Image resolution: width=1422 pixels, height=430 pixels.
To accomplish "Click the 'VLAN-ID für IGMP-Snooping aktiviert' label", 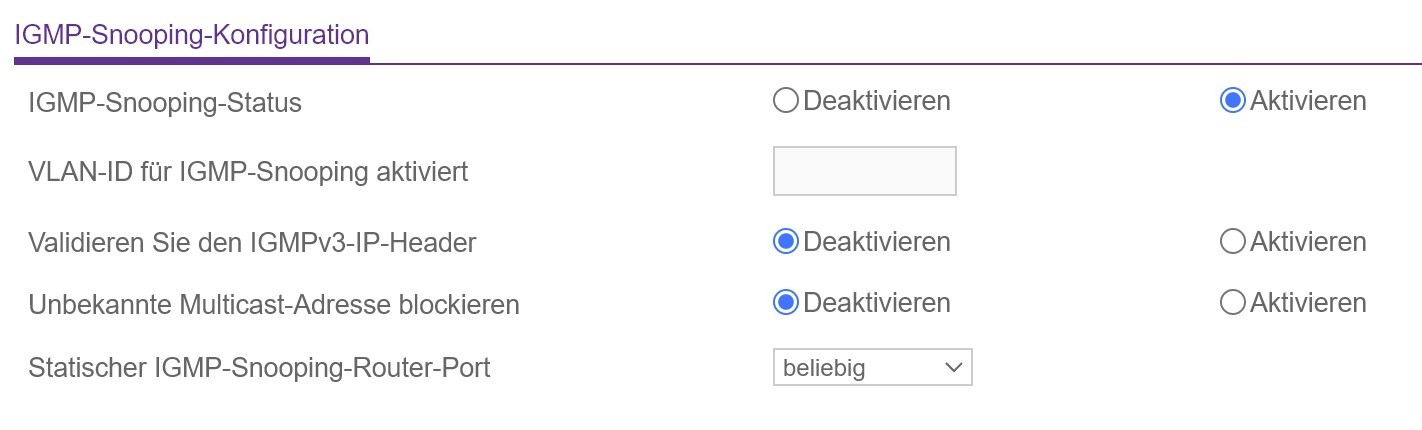I will (248, 172).
